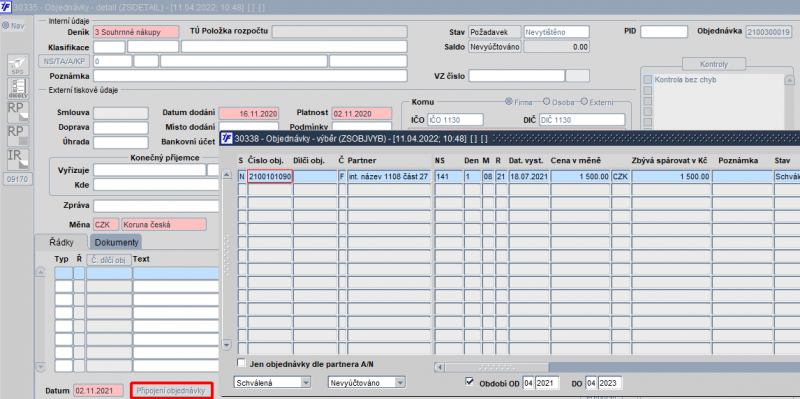Screen dimensions: 800x399
Task: Click the výběr list scroll-down arrow
Action: click(x=228, y=345)
